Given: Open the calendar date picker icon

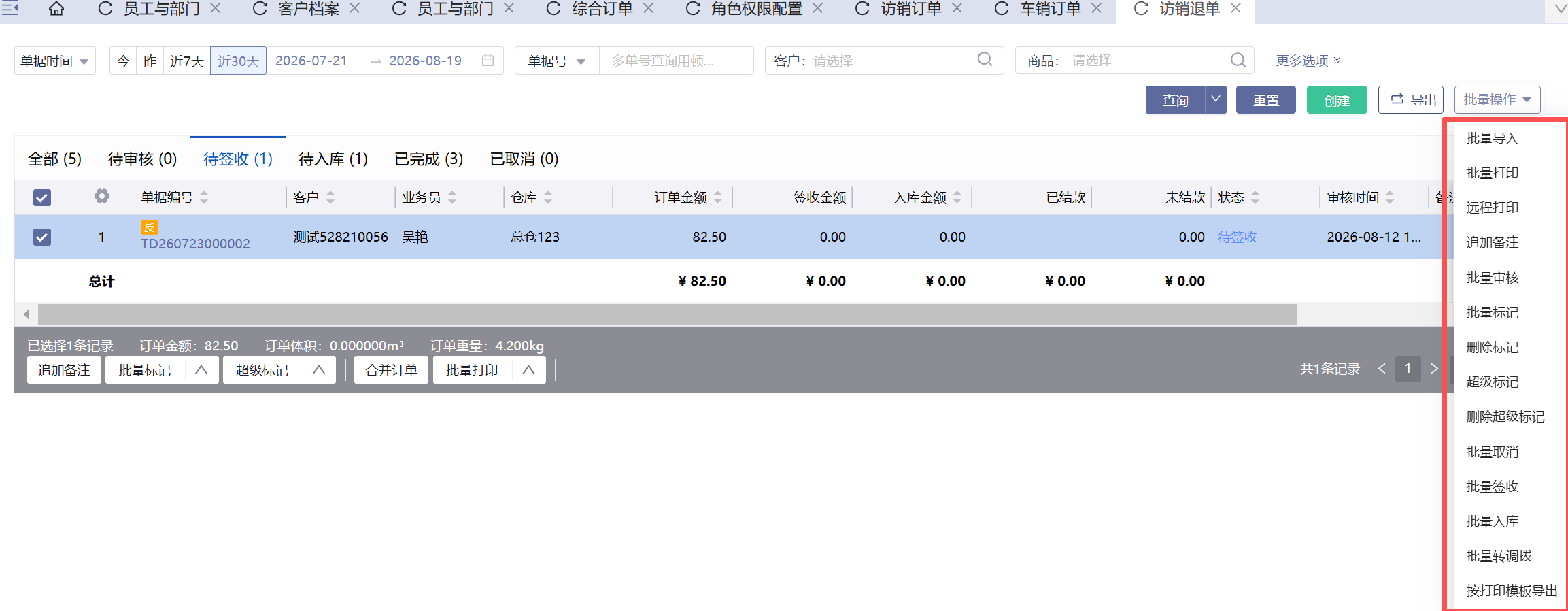Looking at the screenshot, I should [488, 61].
